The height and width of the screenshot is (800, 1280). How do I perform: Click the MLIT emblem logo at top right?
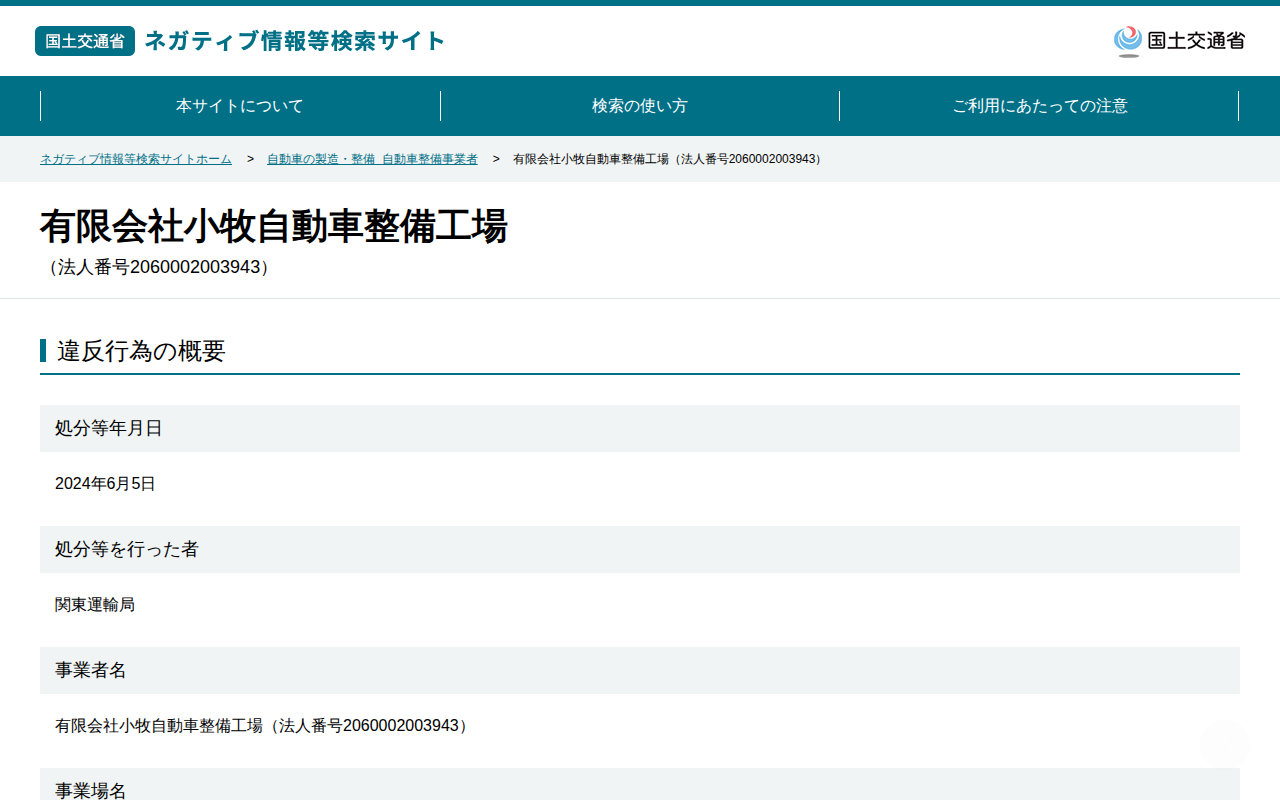[x=1128, y=41]
